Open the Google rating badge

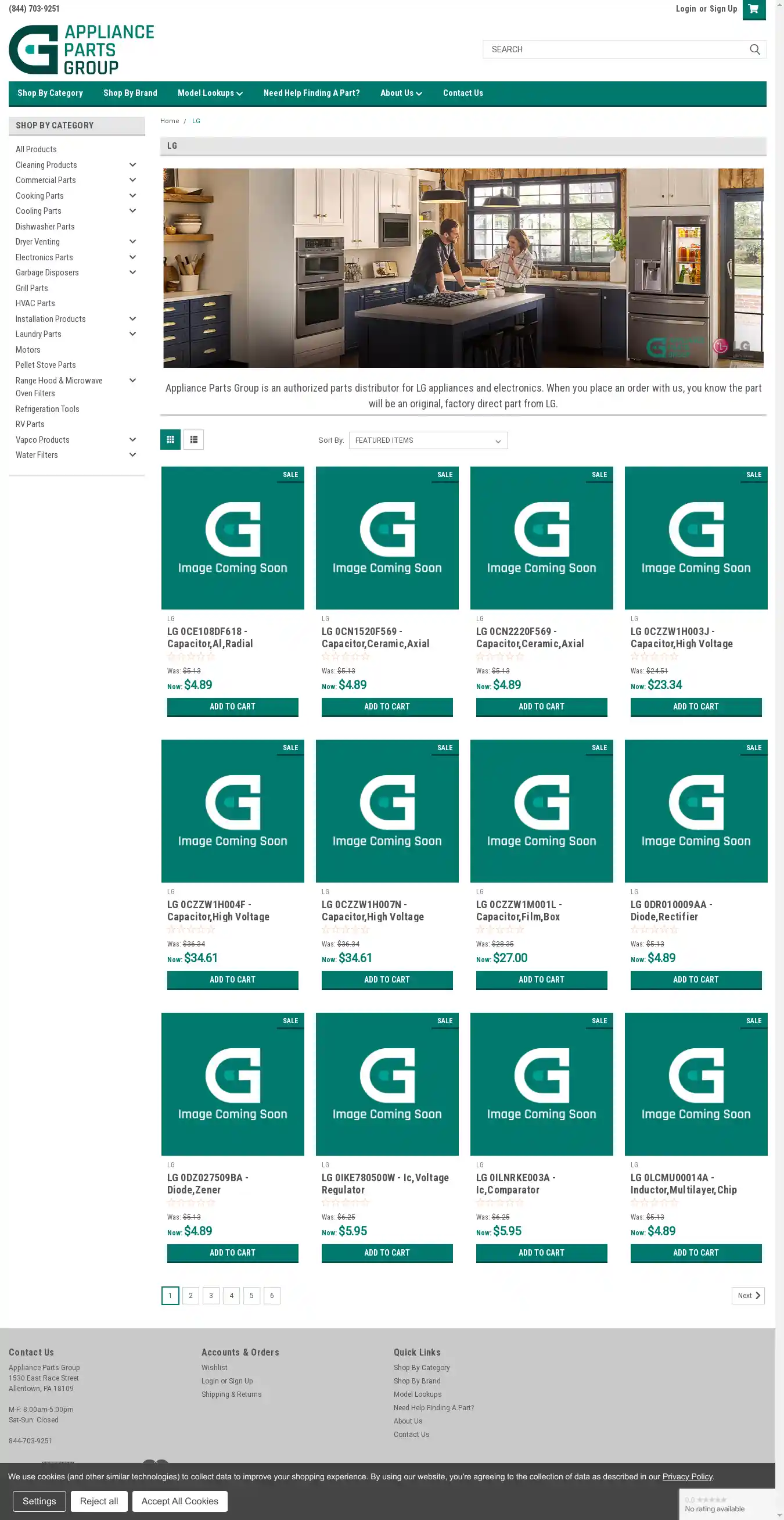(x=731, y=1504)
